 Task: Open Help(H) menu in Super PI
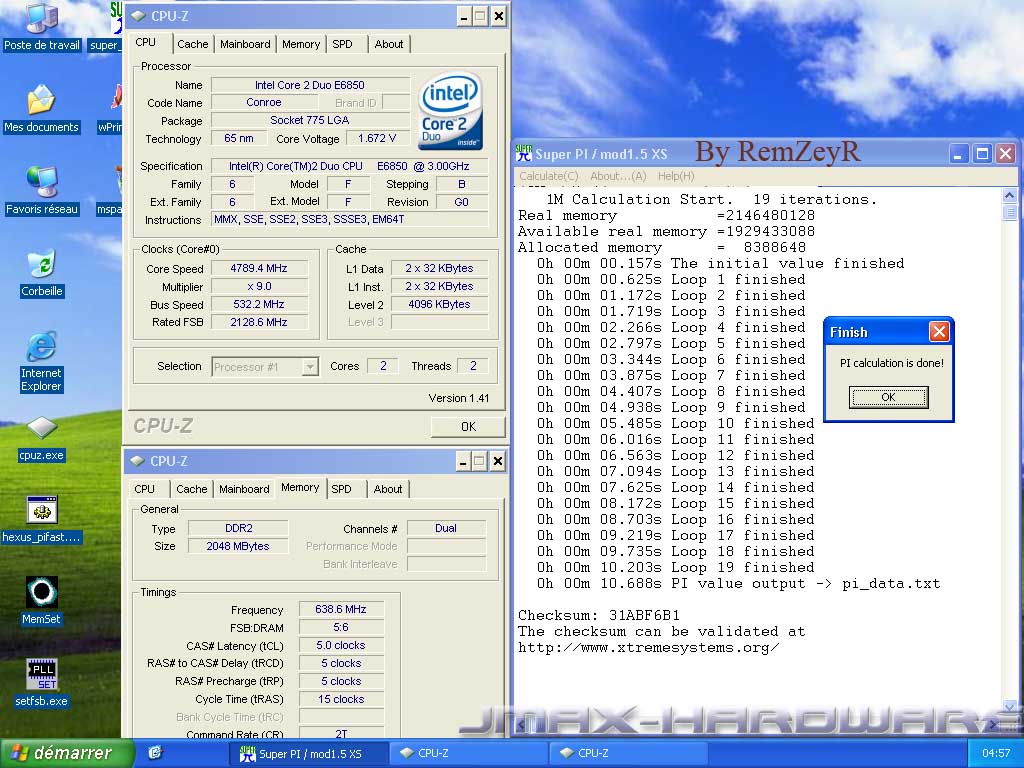(x=676, y=176)
